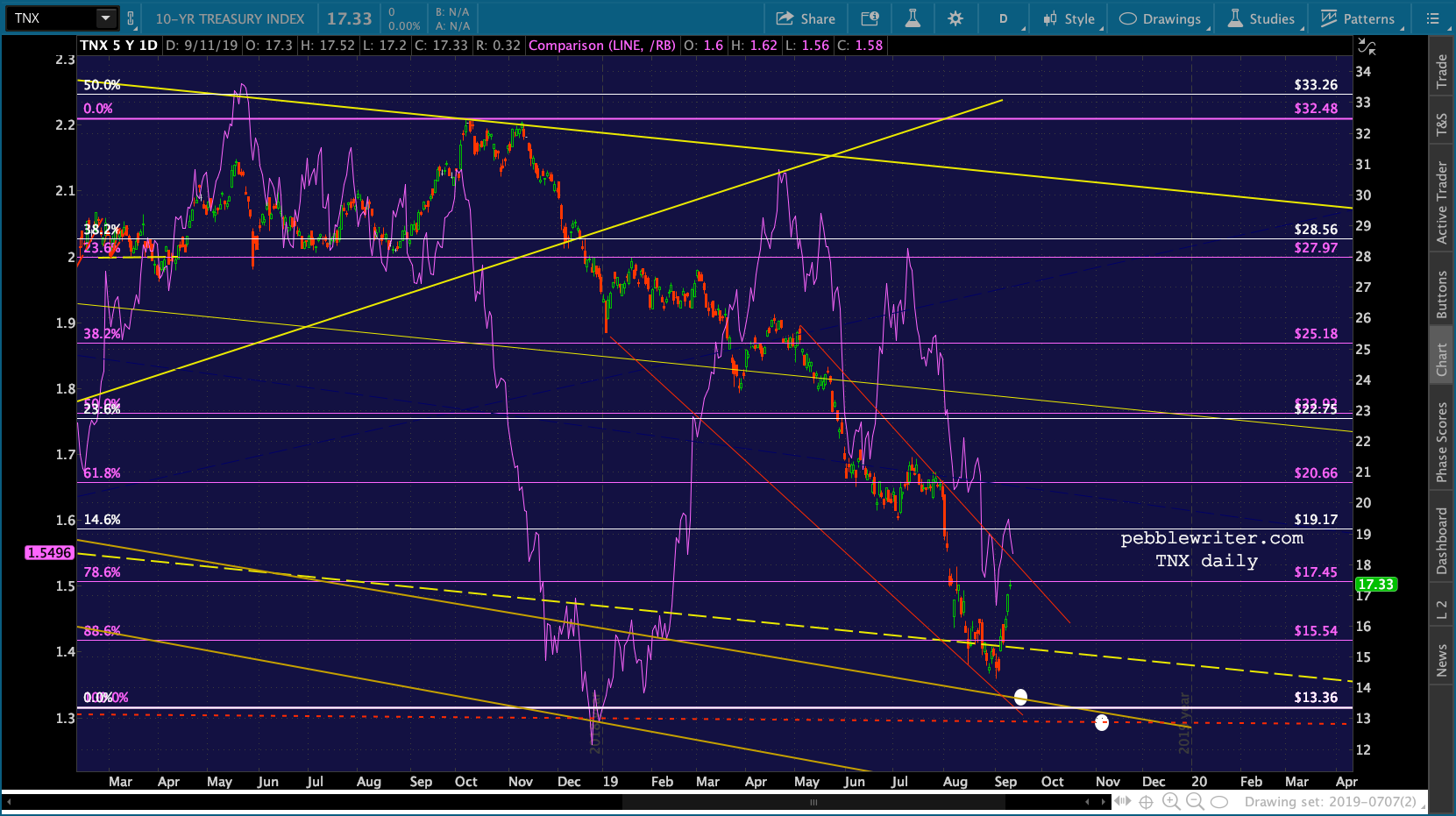Image resolution: width=1456 pixels, height=816 pixels.
Task: Click the double-arrow expand time axis icon
Action: pyautogui.click(x=1122, y=801)
